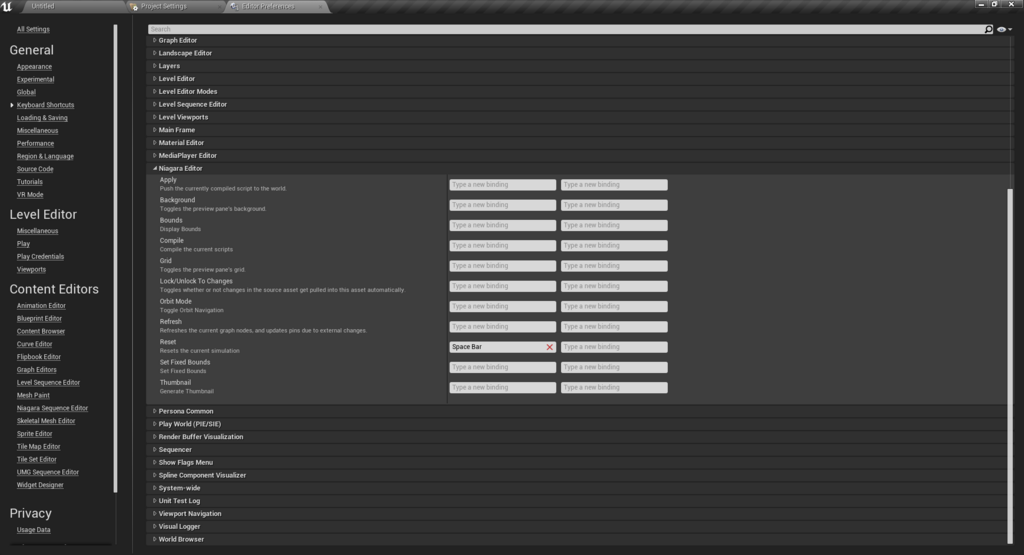Viewport: 1024px width, 555px height.
Task: Open Region & Language settings
Action: click(45, 157)
